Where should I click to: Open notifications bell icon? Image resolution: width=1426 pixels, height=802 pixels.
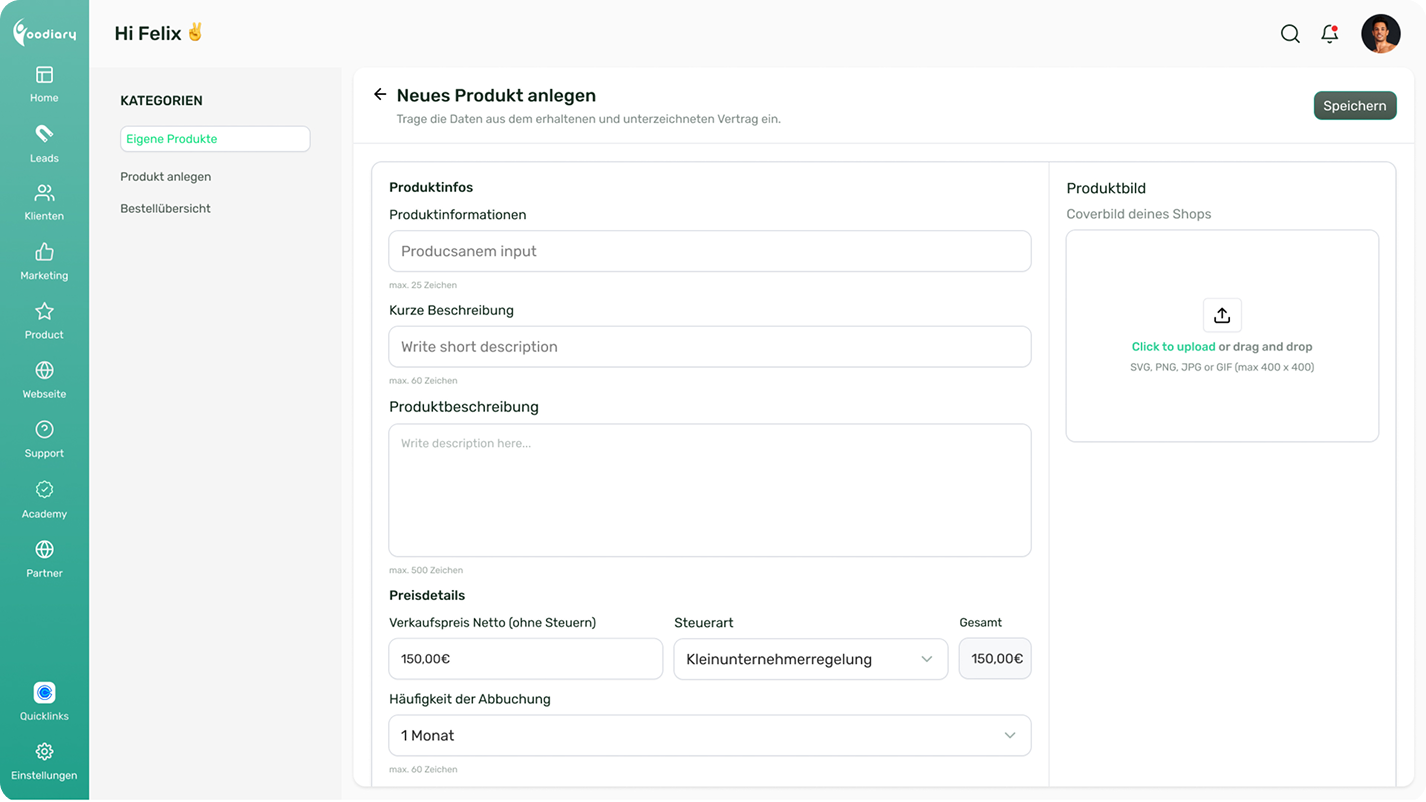pos(1329,34)
